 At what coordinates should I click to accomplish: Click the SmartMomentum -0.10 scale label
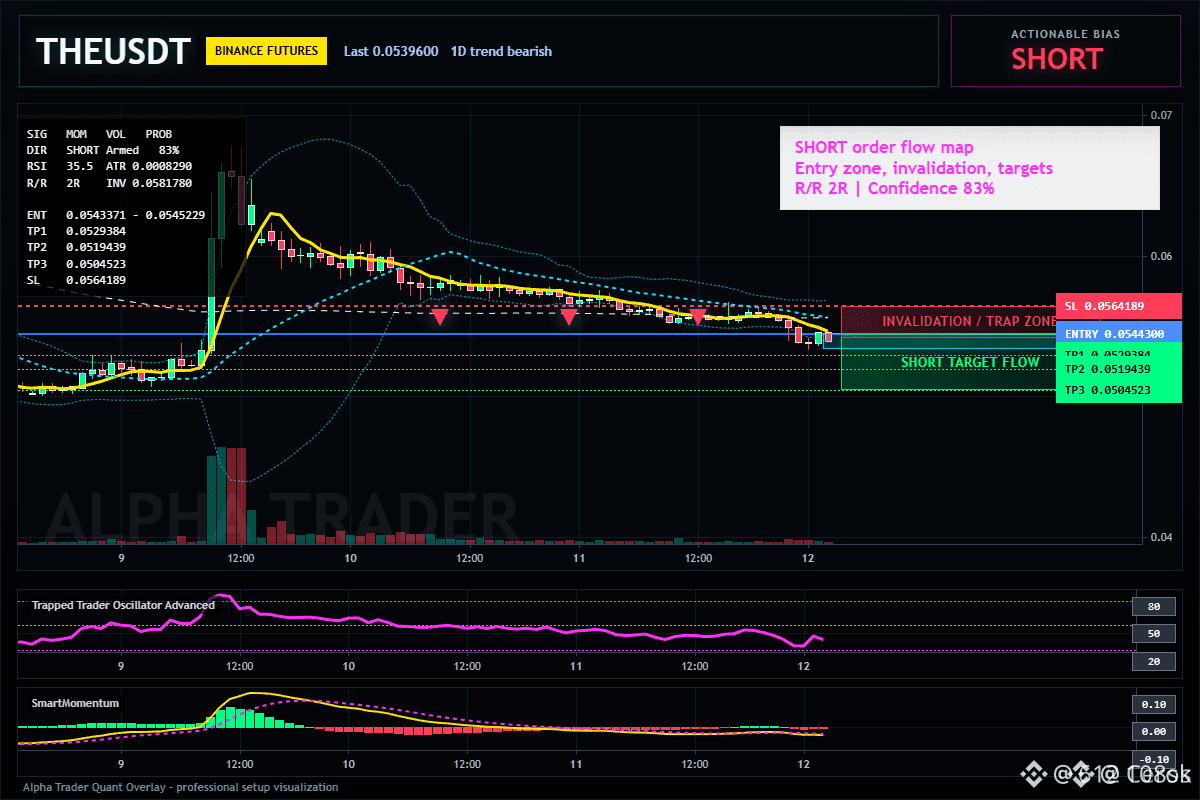[1153, 759]
